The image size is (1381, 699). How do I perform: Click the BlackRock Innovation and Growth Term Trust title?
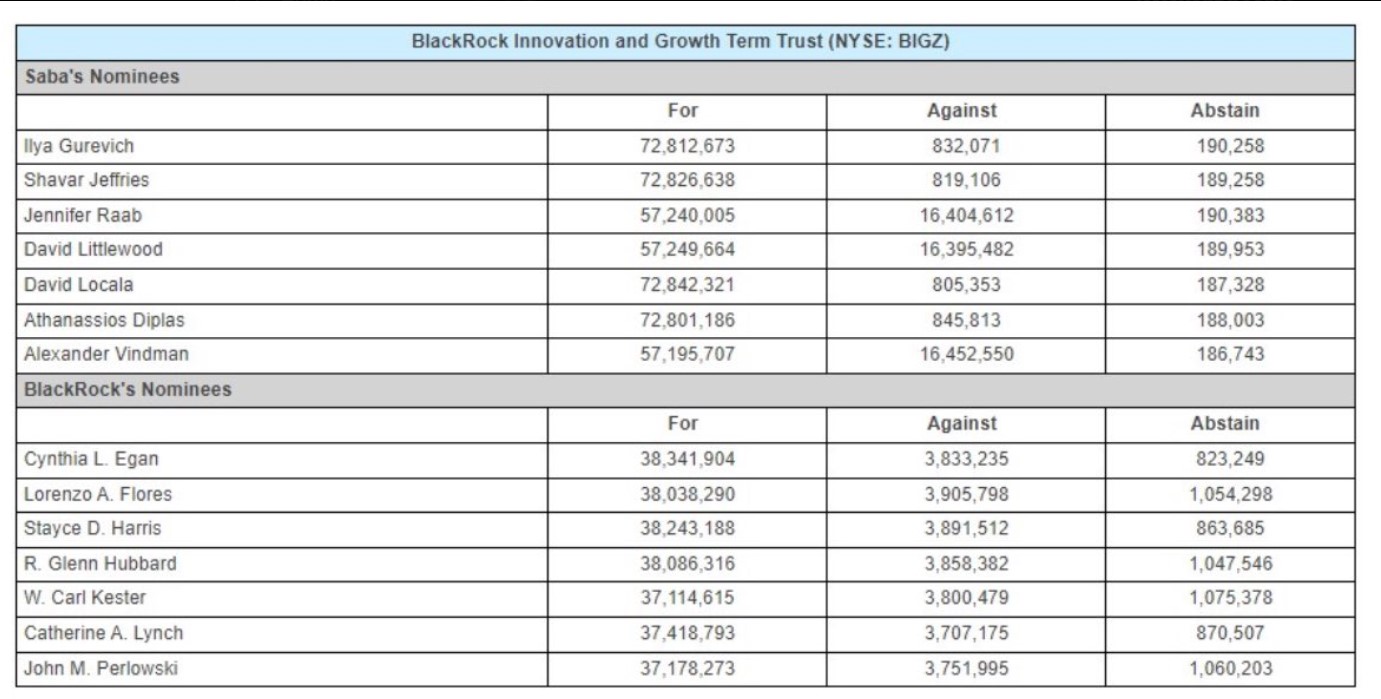click(680, 43)
